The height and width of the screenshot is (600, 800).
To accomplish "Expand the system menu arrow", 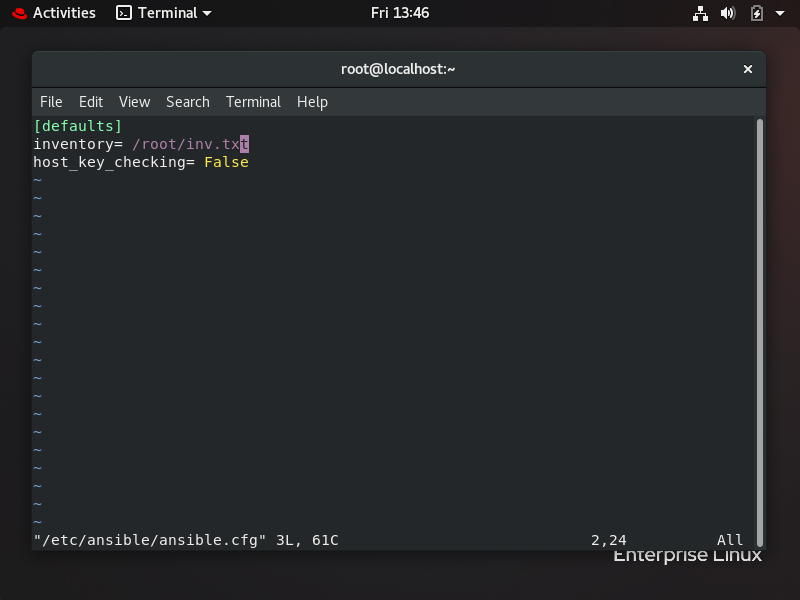I will tap(780, 13).
